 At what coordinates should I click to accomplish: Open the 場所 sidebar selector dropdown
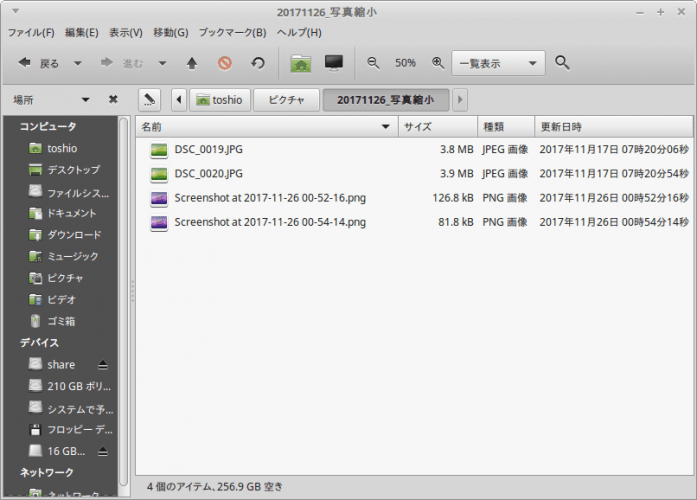pyautogui.click(x=52, y=99)
